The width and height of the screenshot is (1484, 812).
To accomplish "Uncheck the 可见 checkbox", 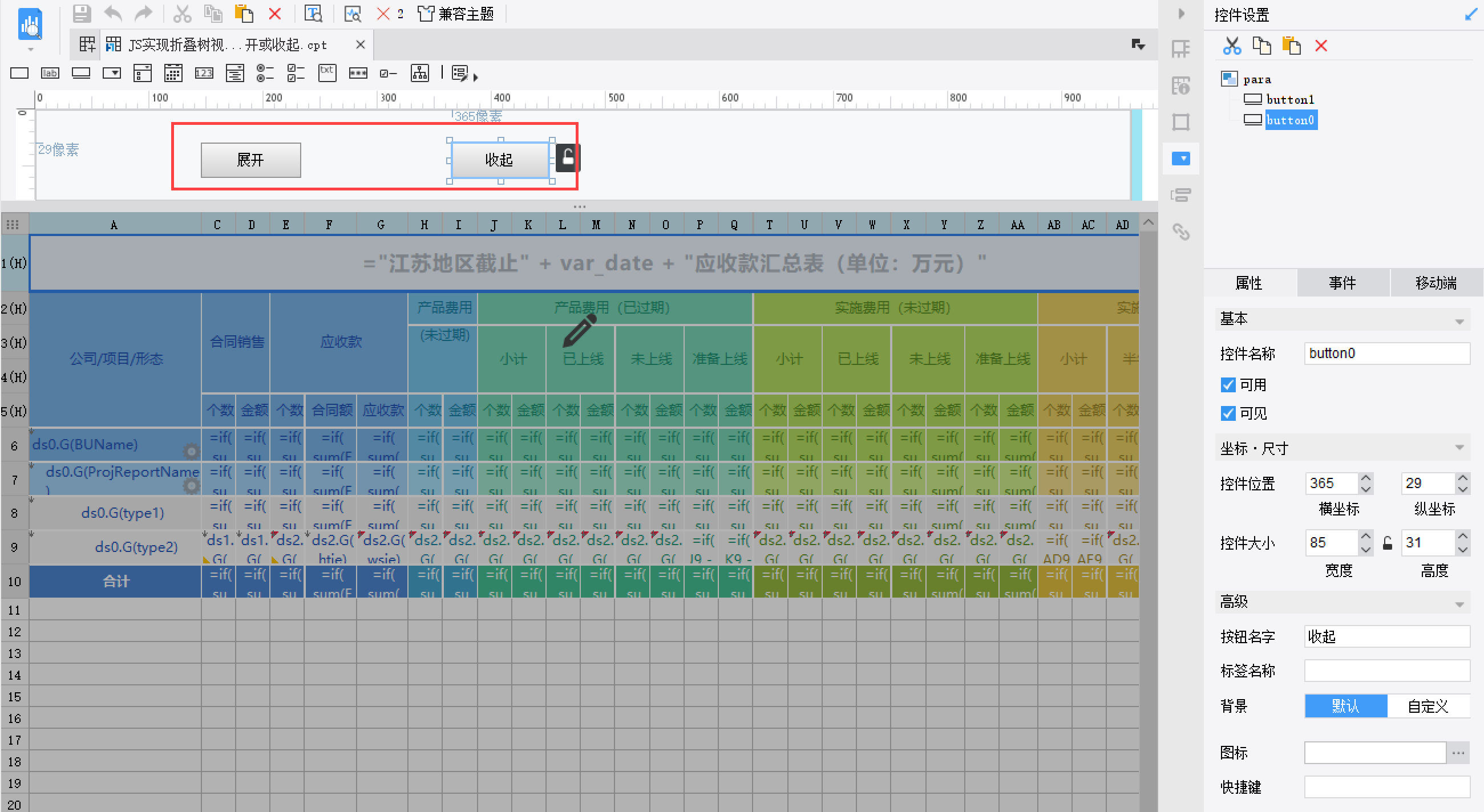I will [1228, 413].
